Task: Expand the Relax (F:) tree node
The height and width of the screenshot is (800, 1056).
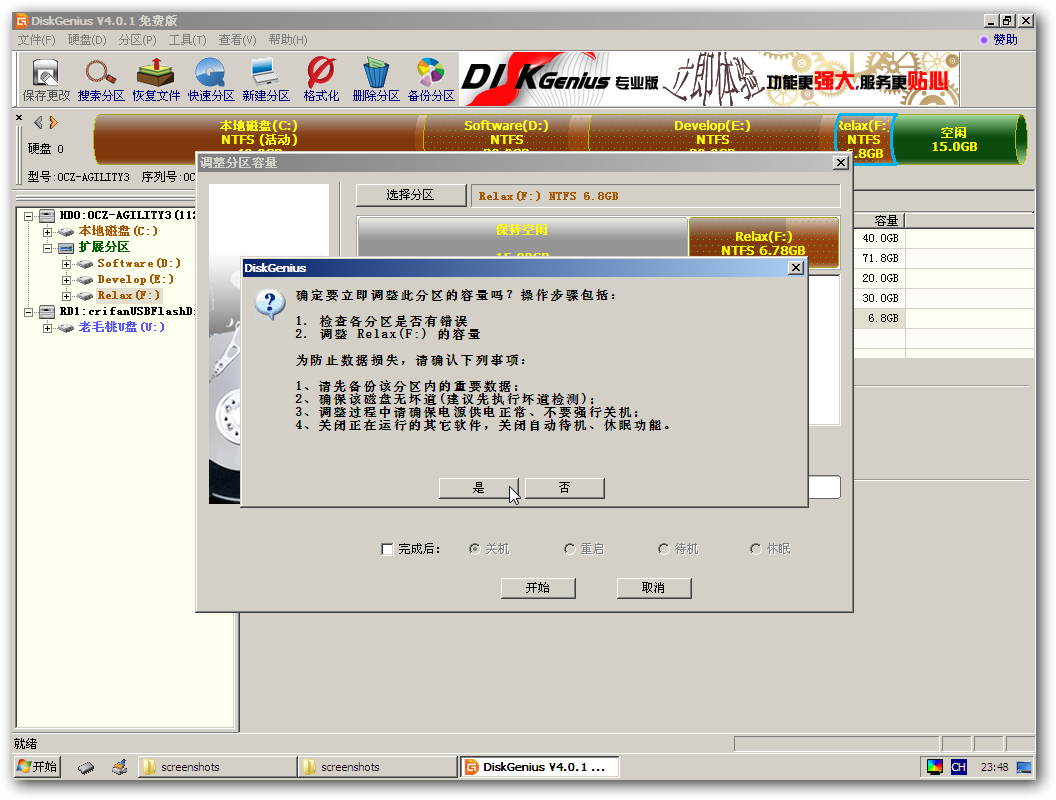Action: pyautogui.click(x=67, y=296)
